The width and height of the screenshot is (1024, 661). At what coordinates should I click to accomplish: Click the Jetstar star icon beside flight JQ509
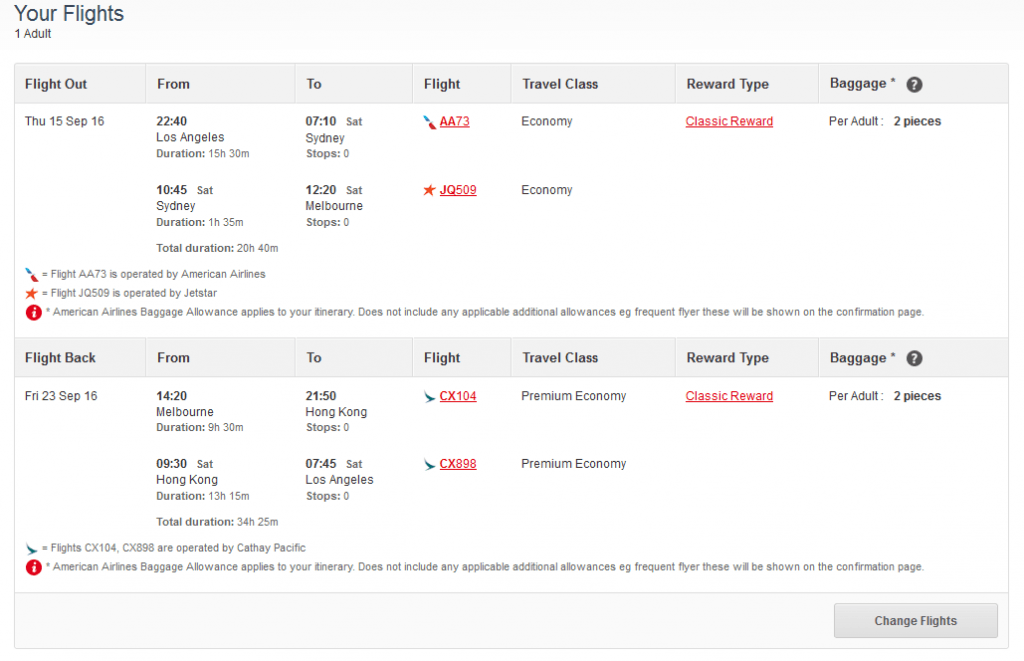(429, 190)
